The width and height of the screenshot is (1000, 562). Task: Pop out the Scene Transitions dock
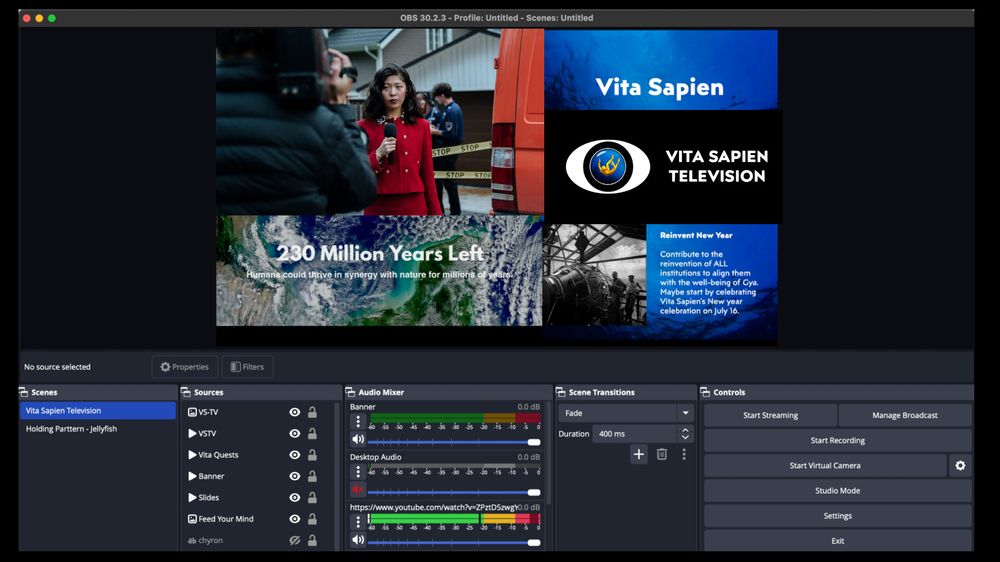(561, 392)
